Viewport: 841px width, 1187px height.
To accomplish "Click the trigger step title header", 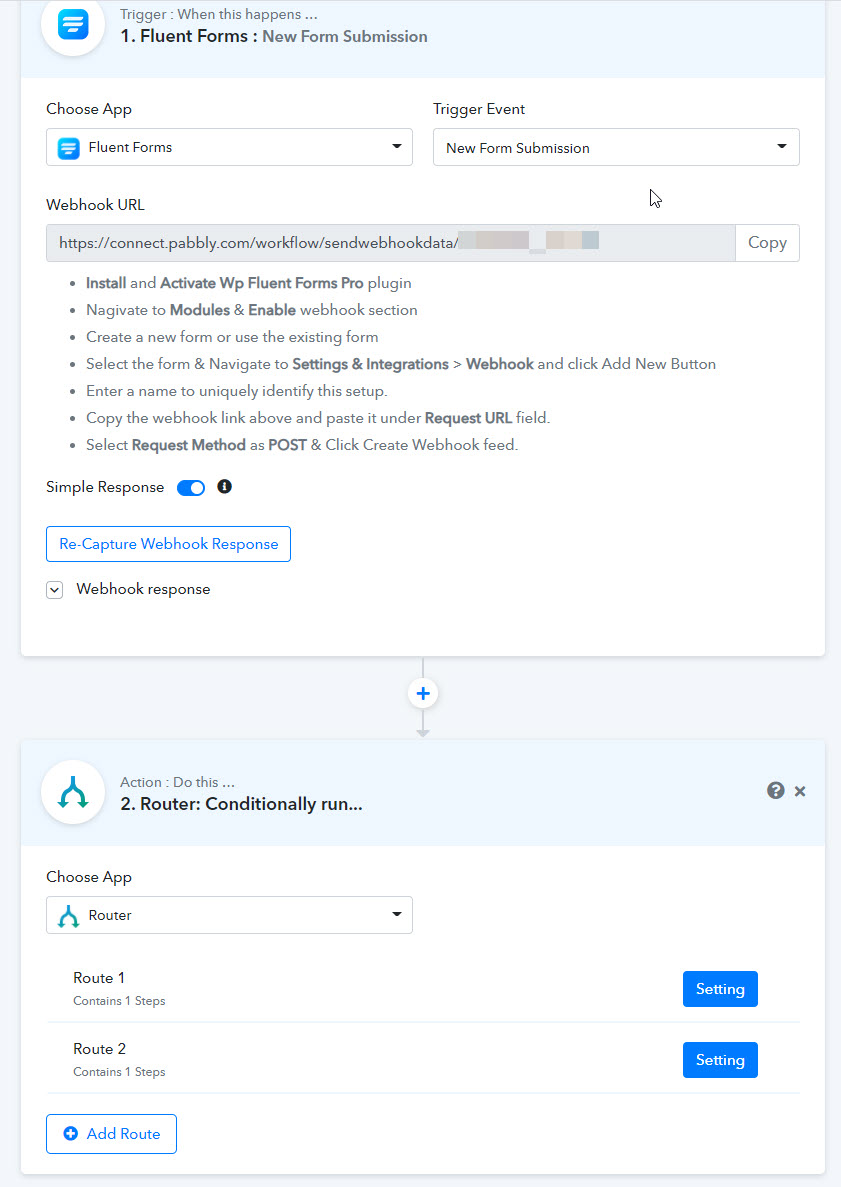I will (273, 36).
